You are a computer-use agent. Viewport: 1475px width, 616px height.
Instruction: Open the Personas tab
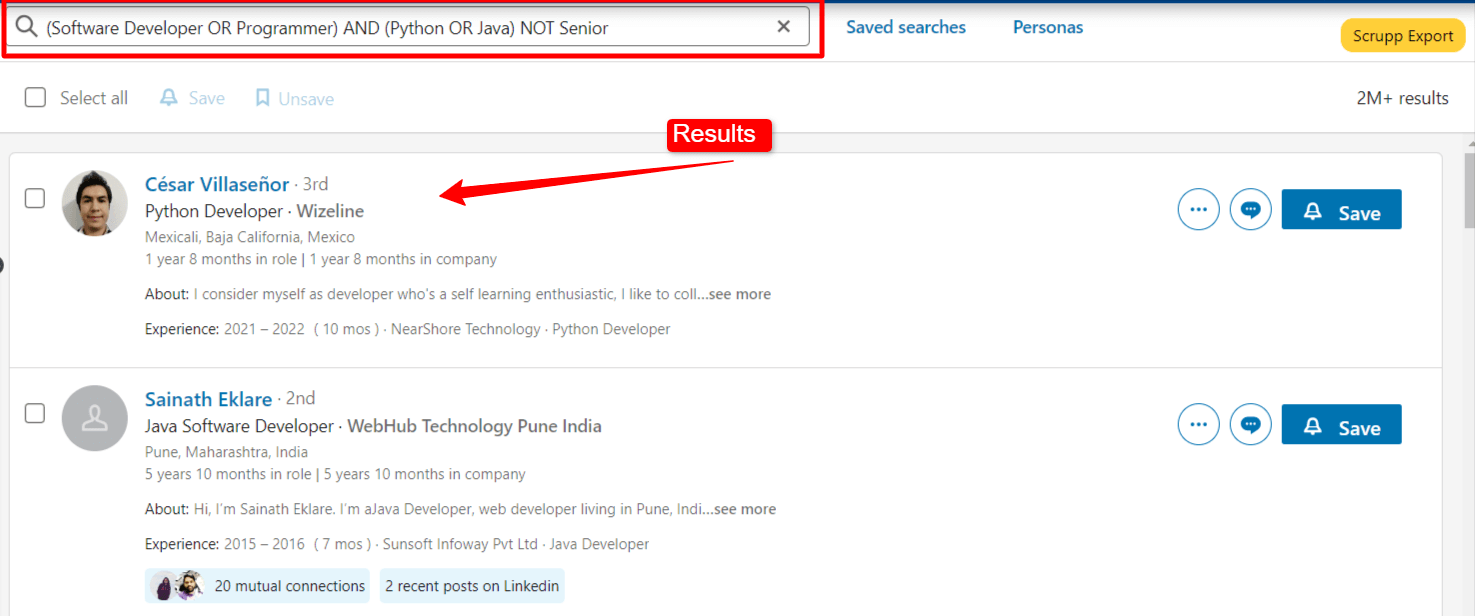tap(1048, 27)
